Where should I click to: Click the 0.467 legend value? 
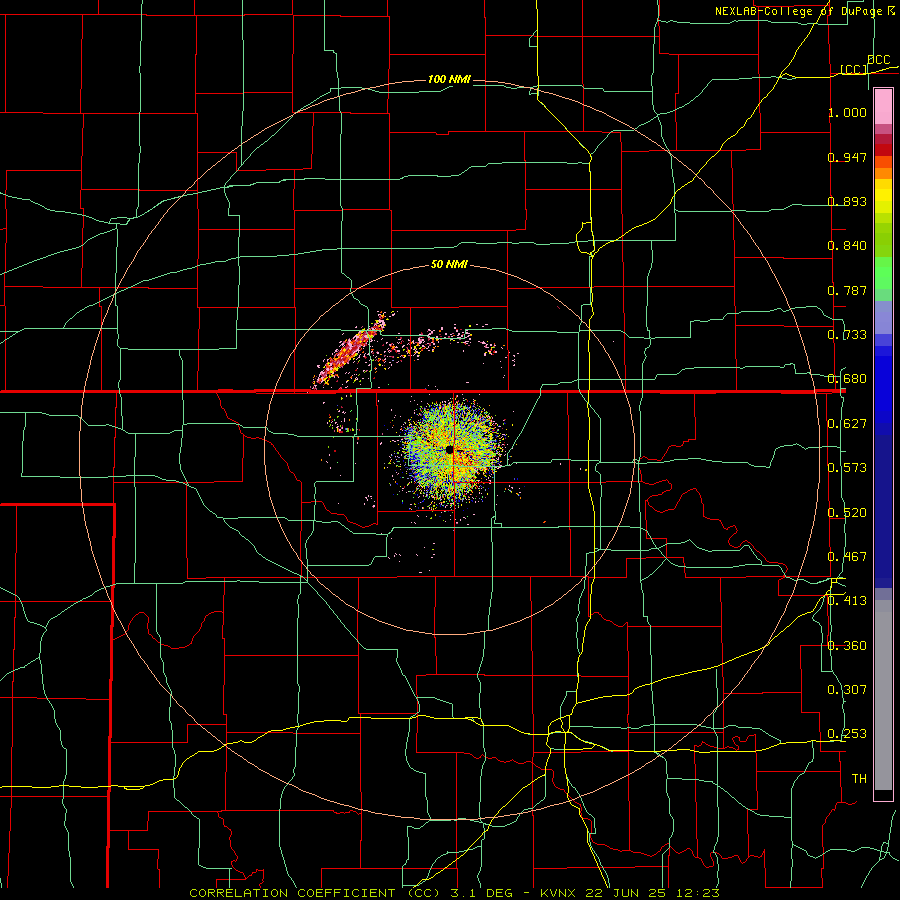847,557
